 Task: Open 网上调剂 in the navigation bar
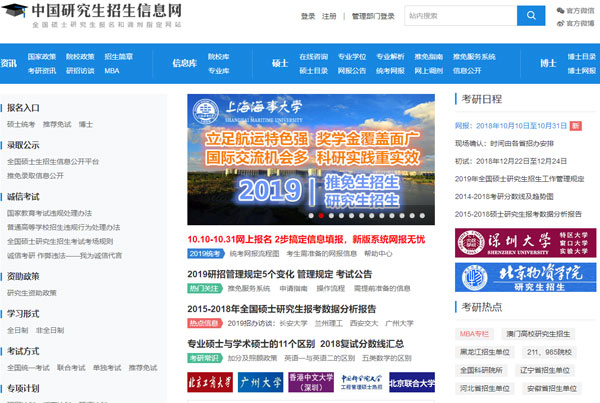click(429, 71)
